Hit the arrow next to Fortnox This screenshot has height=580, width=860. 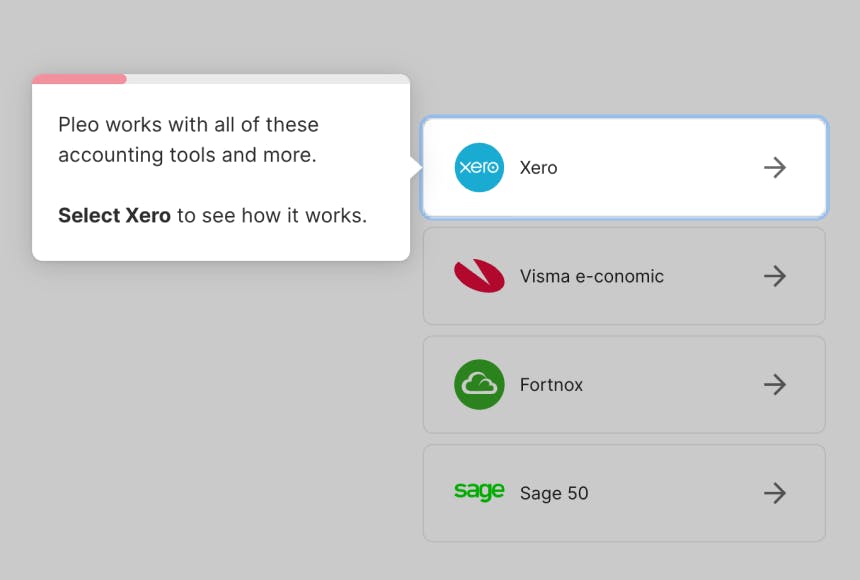click(775, 384)
